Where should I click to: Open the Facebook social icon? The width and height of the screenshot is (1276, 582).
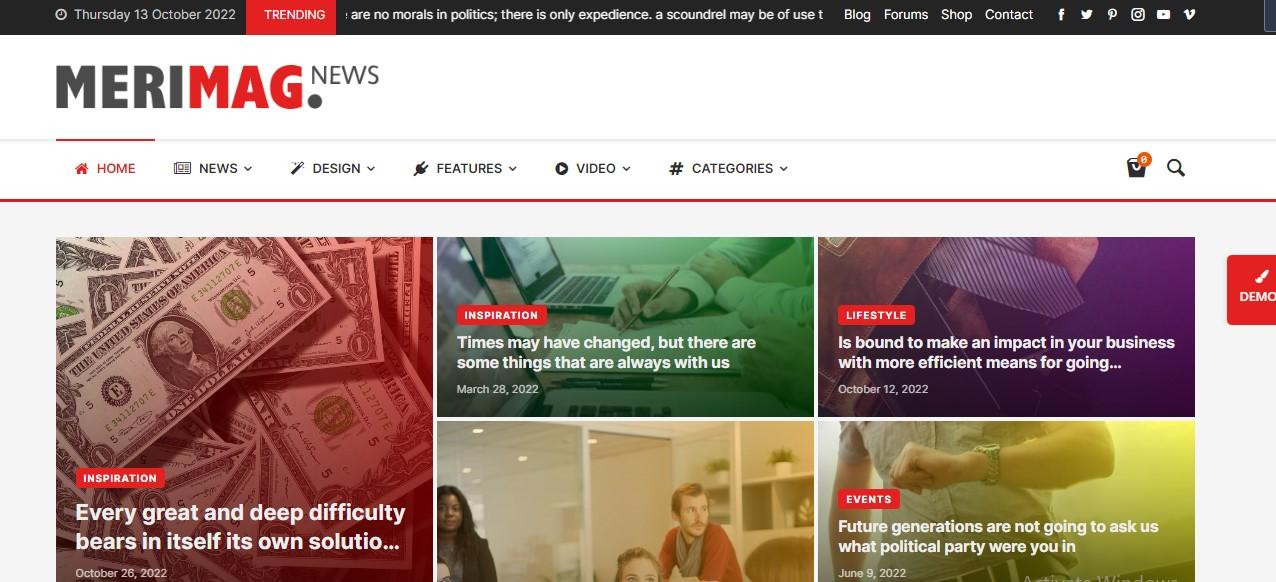click(1061, 15)
